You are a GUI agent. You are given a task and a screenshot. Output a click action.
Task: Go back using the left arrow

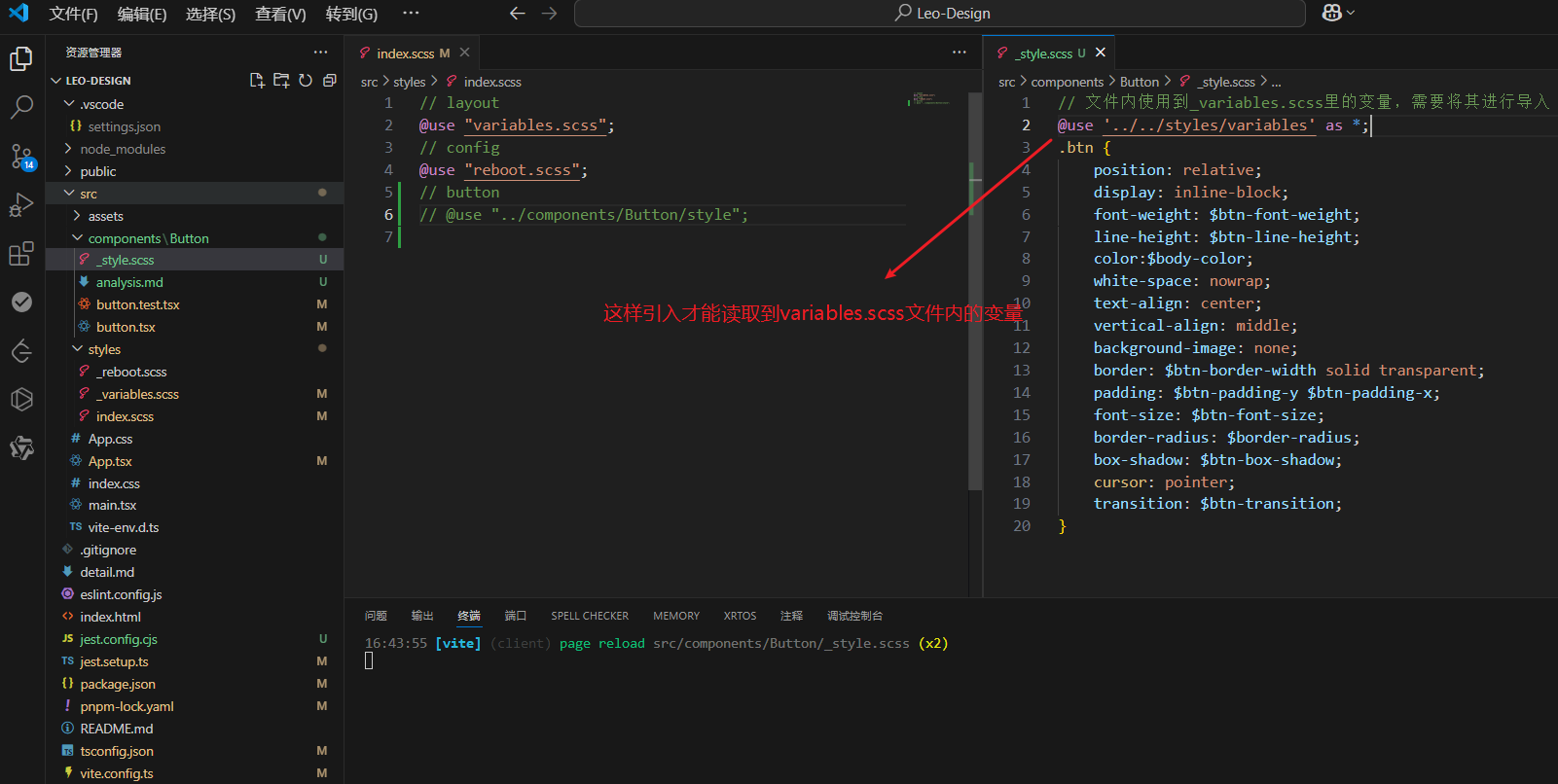pos(518,14)
